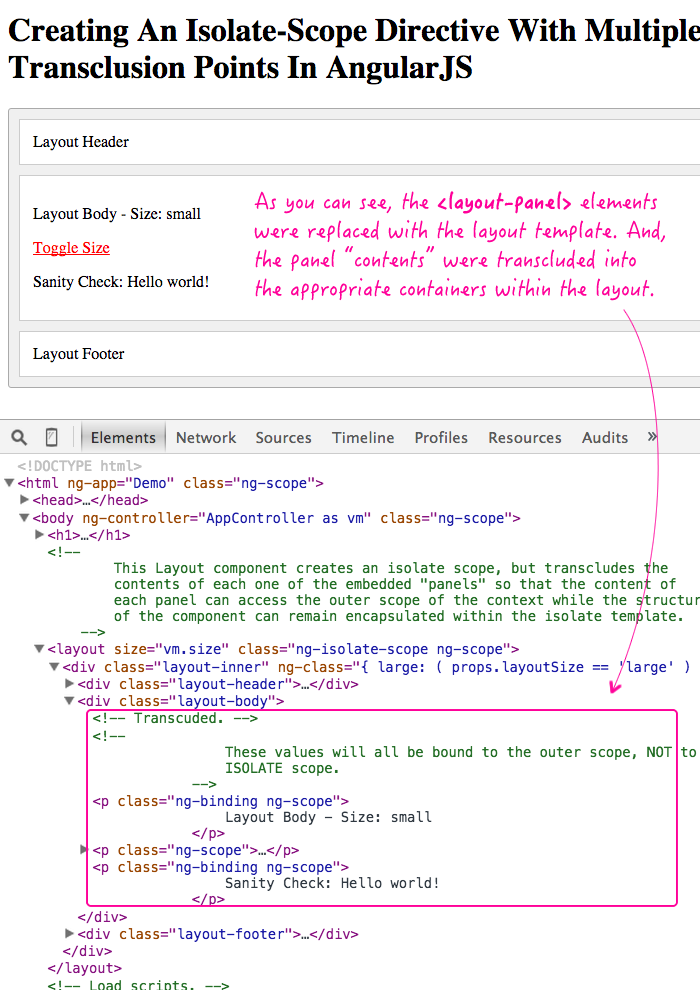Click the page paragraph "Sanity Check: Hello world!"
700x990 pixels.
coord(121,282)
